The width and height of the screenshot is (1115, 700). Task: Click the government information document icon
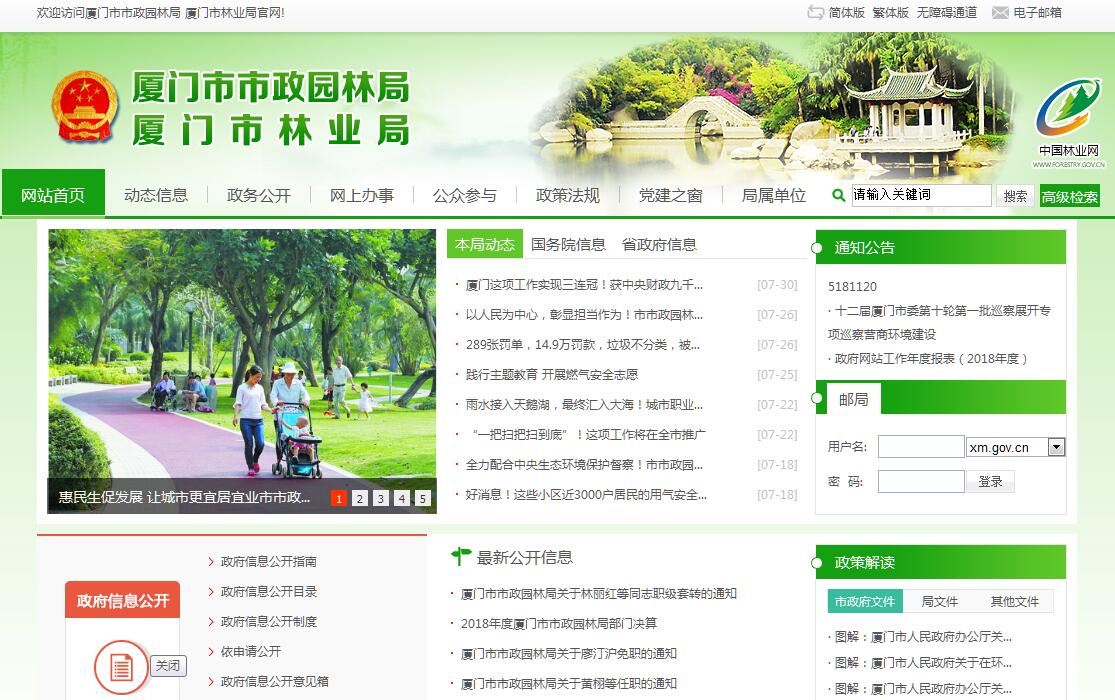[x=121, y=666]
